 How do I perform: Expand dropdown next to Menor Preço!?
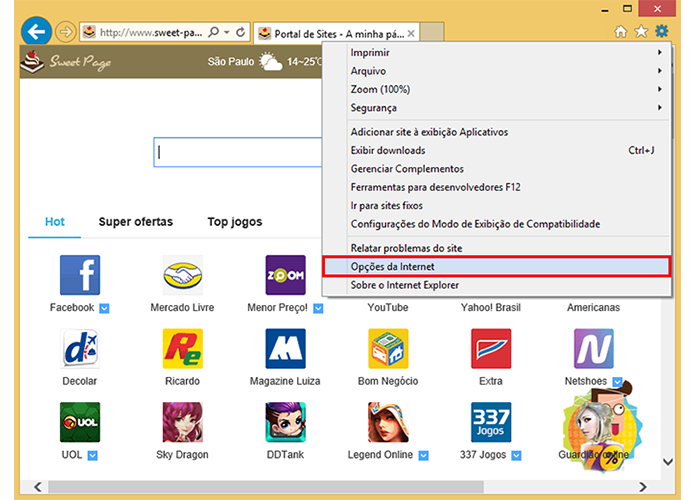coord(318,308)
